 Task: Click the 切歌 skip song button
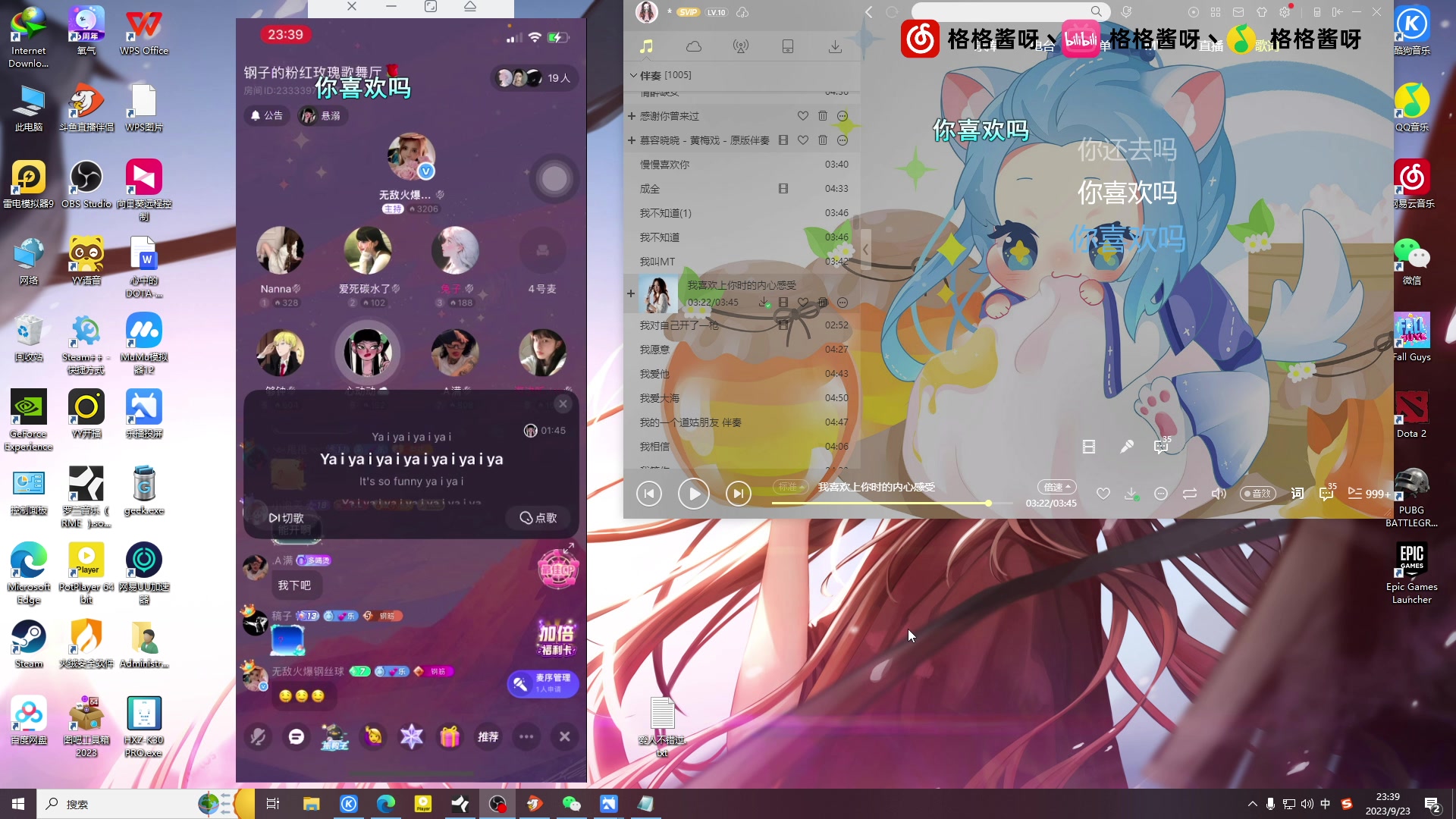(x=287, y=518)
